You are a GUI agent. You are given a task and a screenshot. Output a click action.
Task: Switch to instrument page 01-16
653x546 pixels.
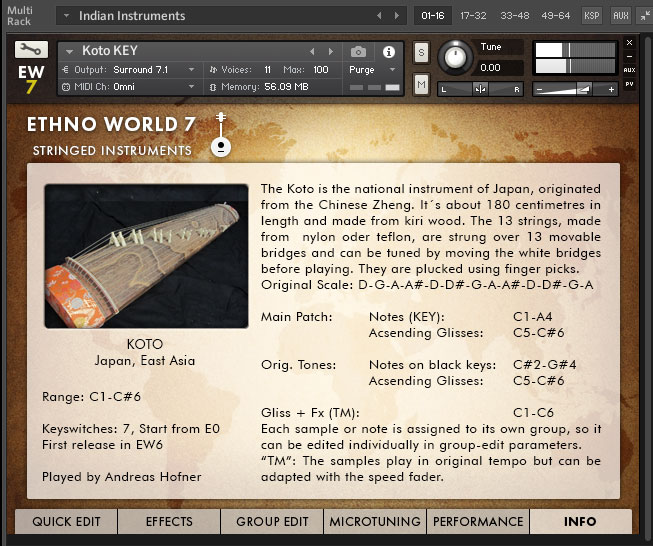pyautogui.click(x=433, y=16)
